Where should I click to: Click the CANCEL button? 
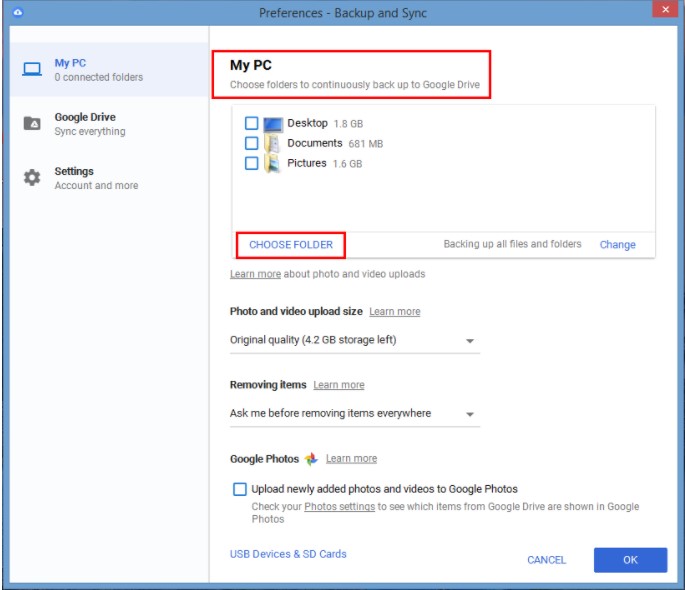click(x=547, y=560)
